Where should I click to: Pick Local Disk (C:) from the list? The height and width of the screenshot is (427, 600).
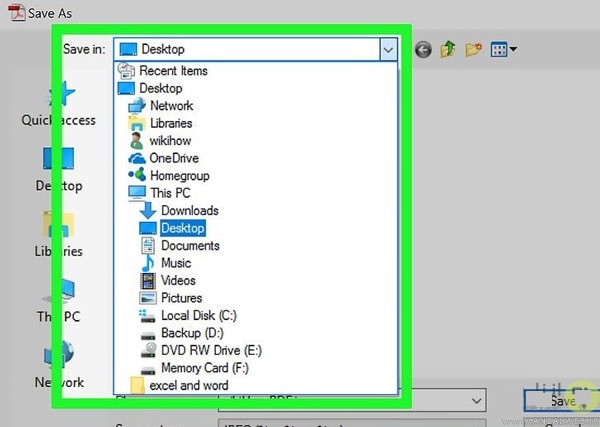point(196,315)
